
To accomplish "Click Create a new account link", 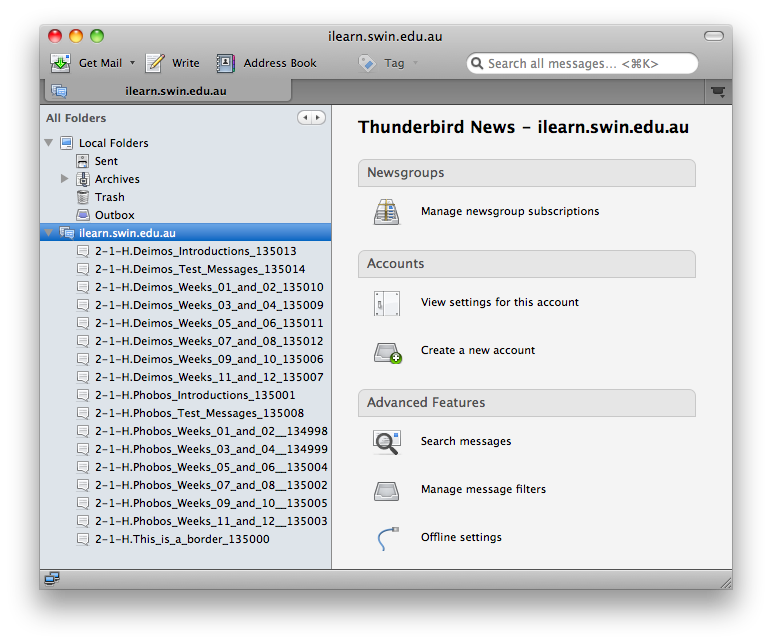I will 478,350.
